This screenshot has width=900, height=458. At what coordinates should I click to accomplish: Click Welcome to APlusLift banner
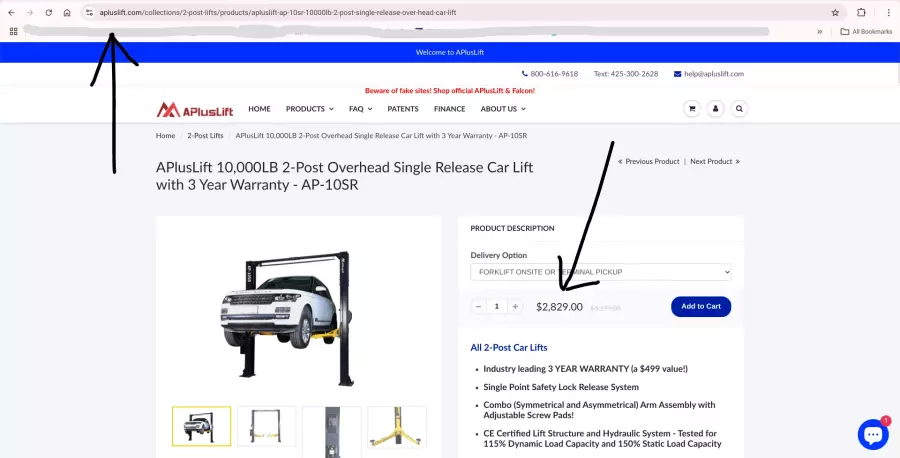[x=450, y=52]
